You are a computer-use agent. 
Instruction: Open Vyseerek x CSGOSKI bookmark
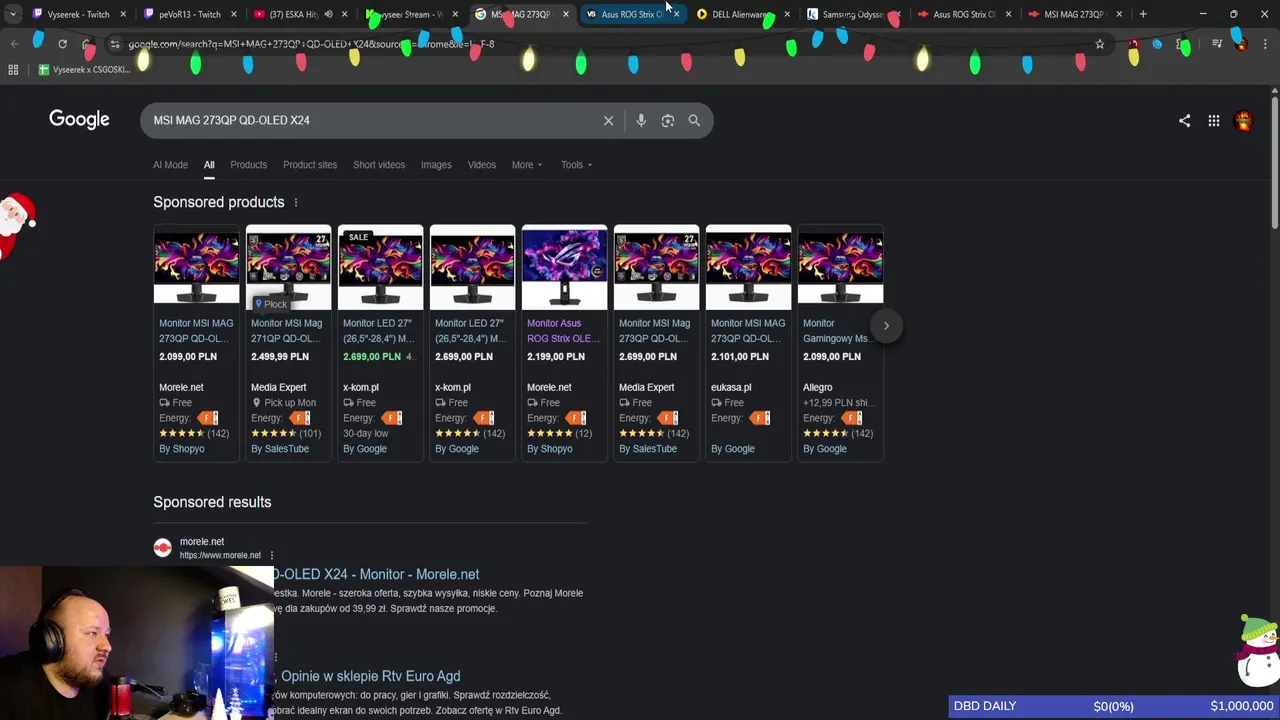[x=84, y=70]
